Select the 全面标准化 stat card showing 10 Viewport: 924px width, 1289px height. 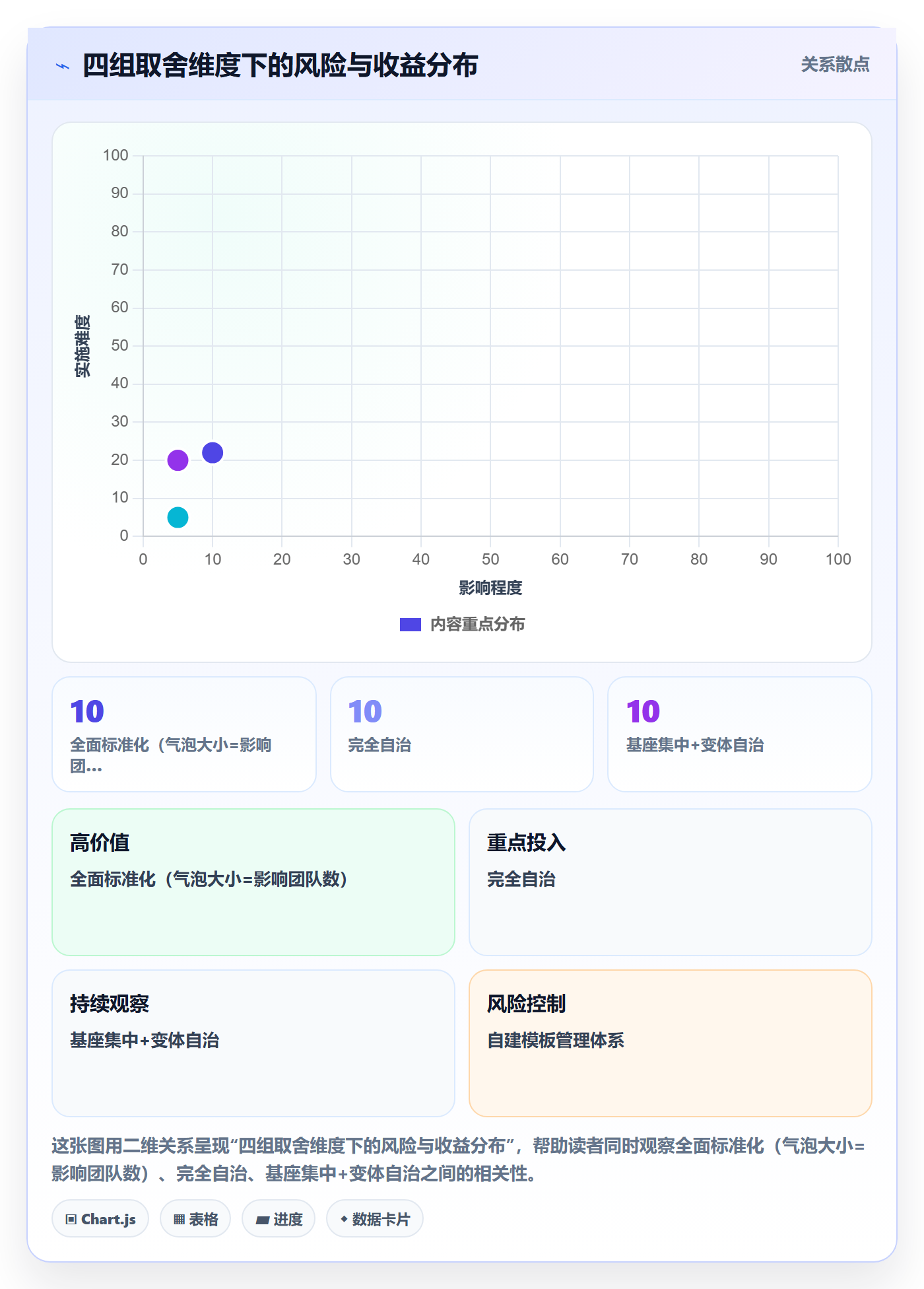click(x=184, y=734)
